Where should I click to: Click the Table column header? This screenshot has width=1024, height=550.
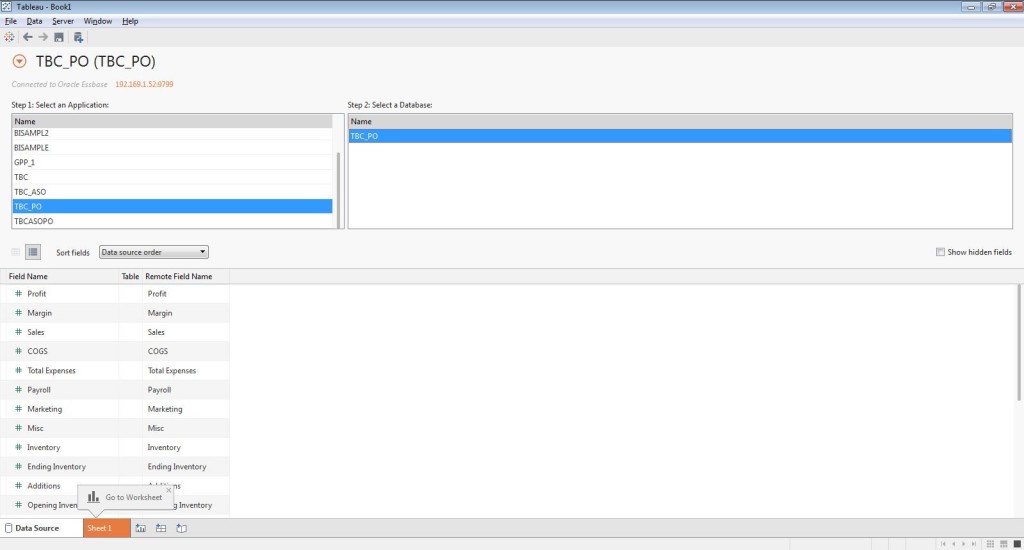point(130,276)
